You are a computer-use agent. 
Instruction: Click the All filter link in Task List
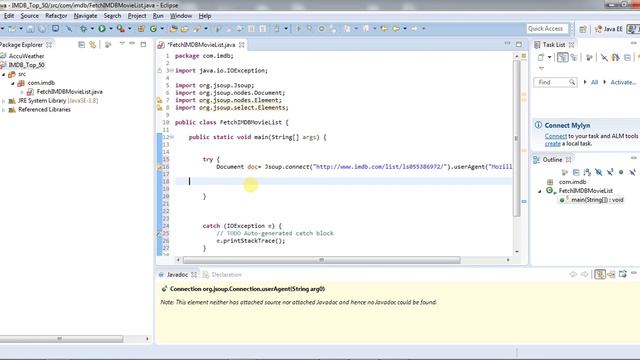594,82
